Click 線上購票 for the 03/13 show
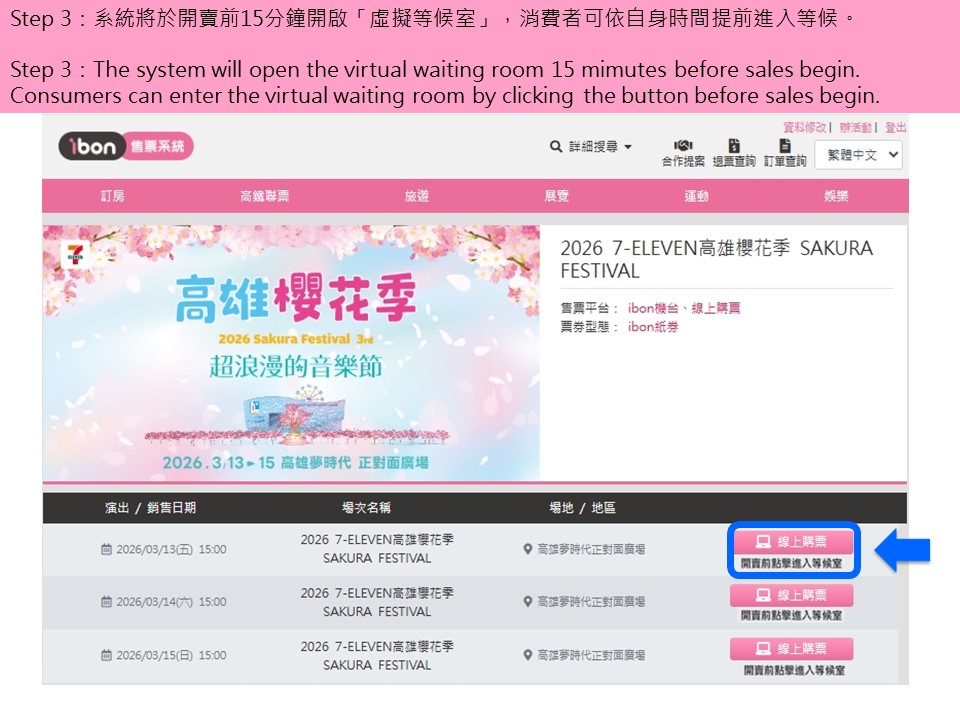960x720 pixels. coord(792,542)
